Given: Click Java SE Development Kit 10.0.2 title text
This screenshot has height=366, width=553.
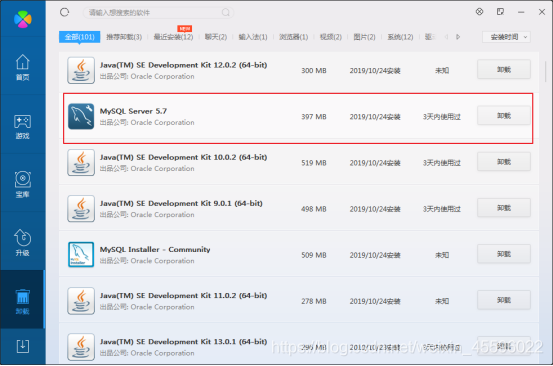Looking at the screenshot, I should coord(183,157).
